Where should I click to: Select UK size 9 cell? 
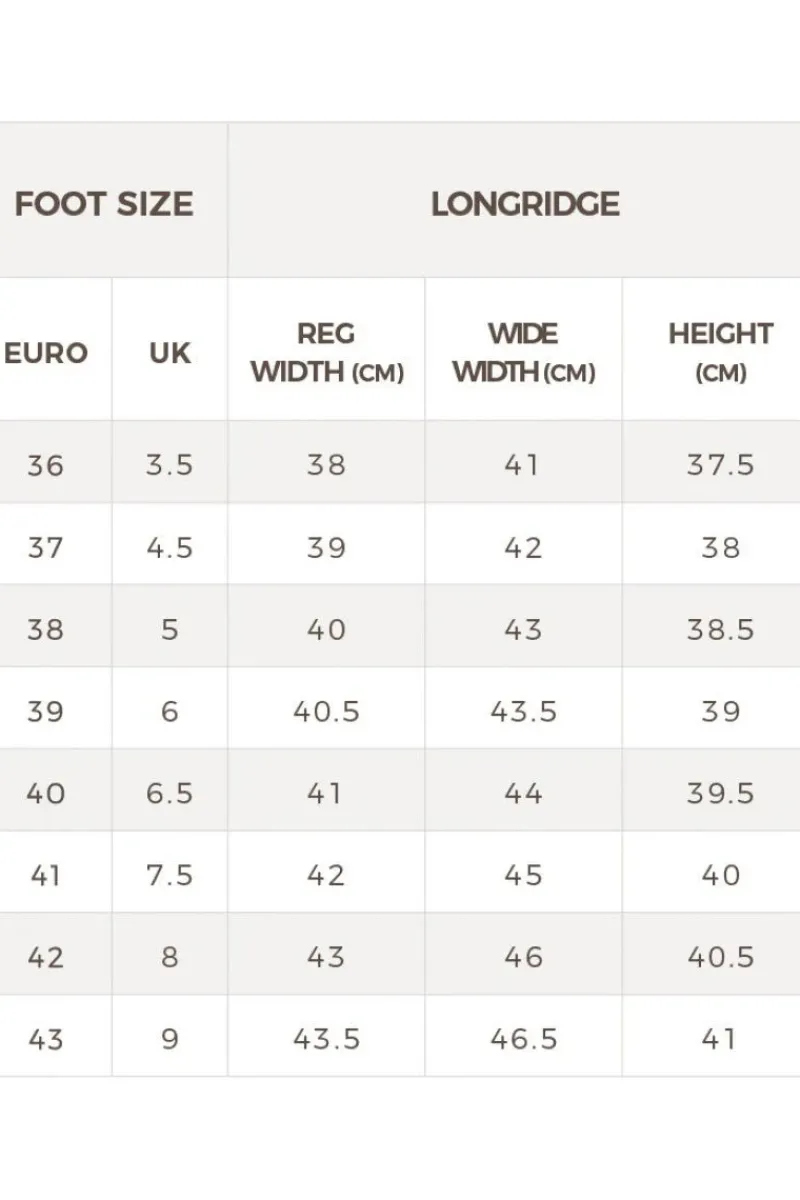(x=169, y=1039)
